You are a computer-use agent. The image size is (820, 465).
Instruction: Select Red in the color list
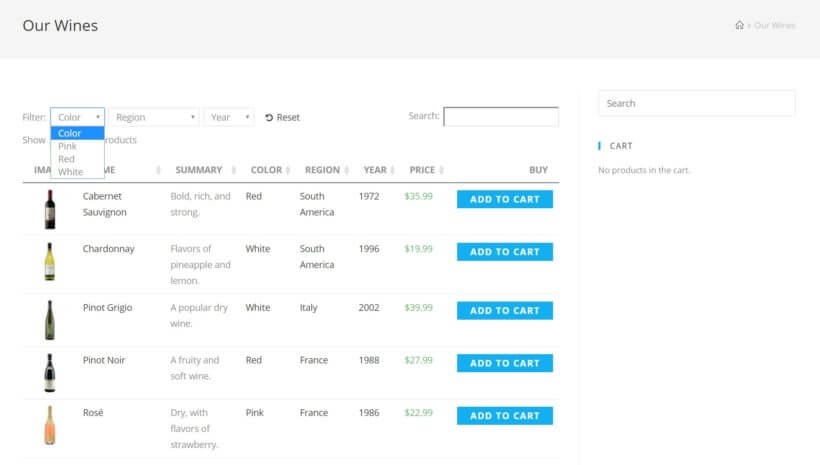point(77,159)
